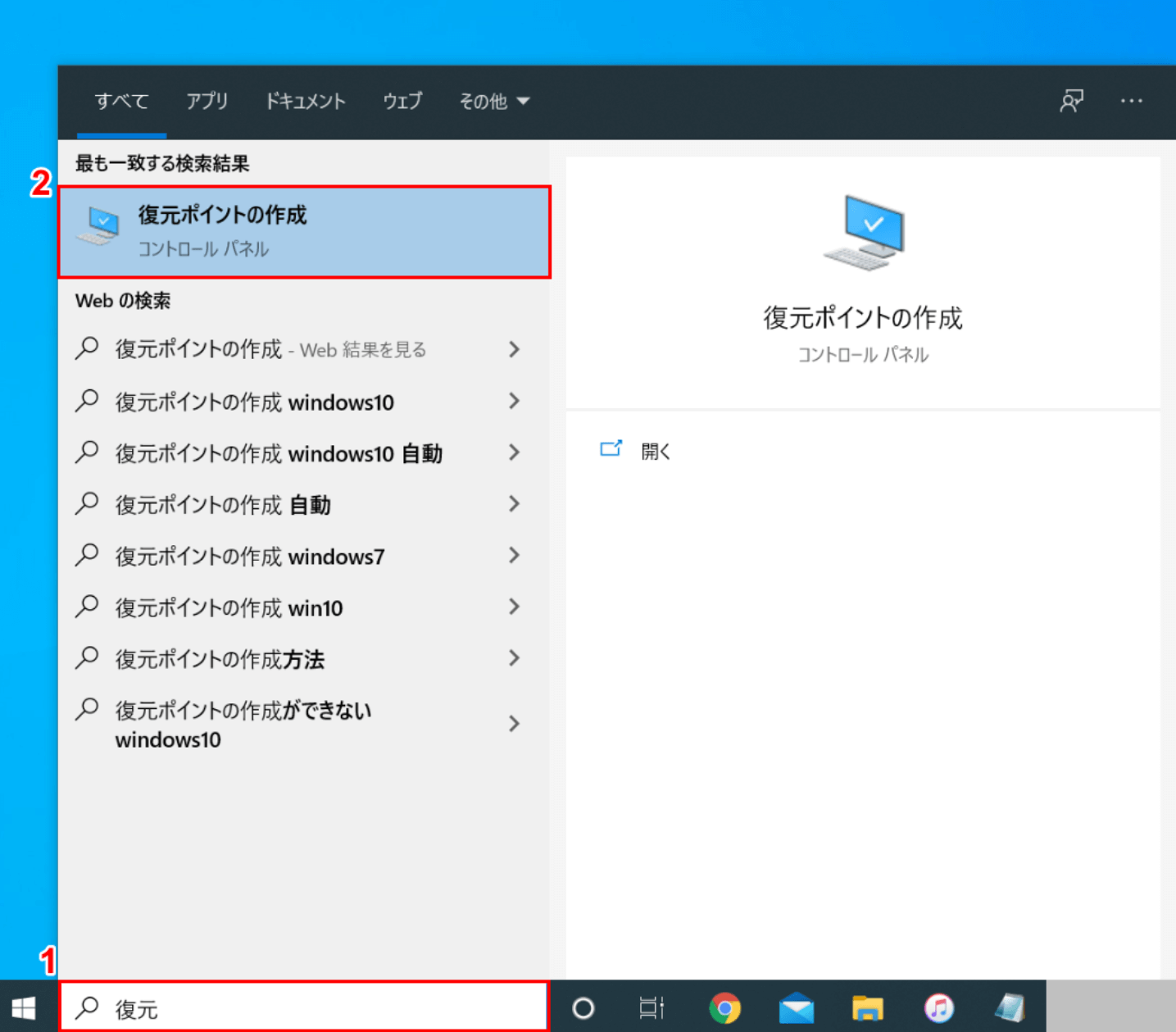
Task: Select the ウェブ filter tab
Action: pos(402,101)
